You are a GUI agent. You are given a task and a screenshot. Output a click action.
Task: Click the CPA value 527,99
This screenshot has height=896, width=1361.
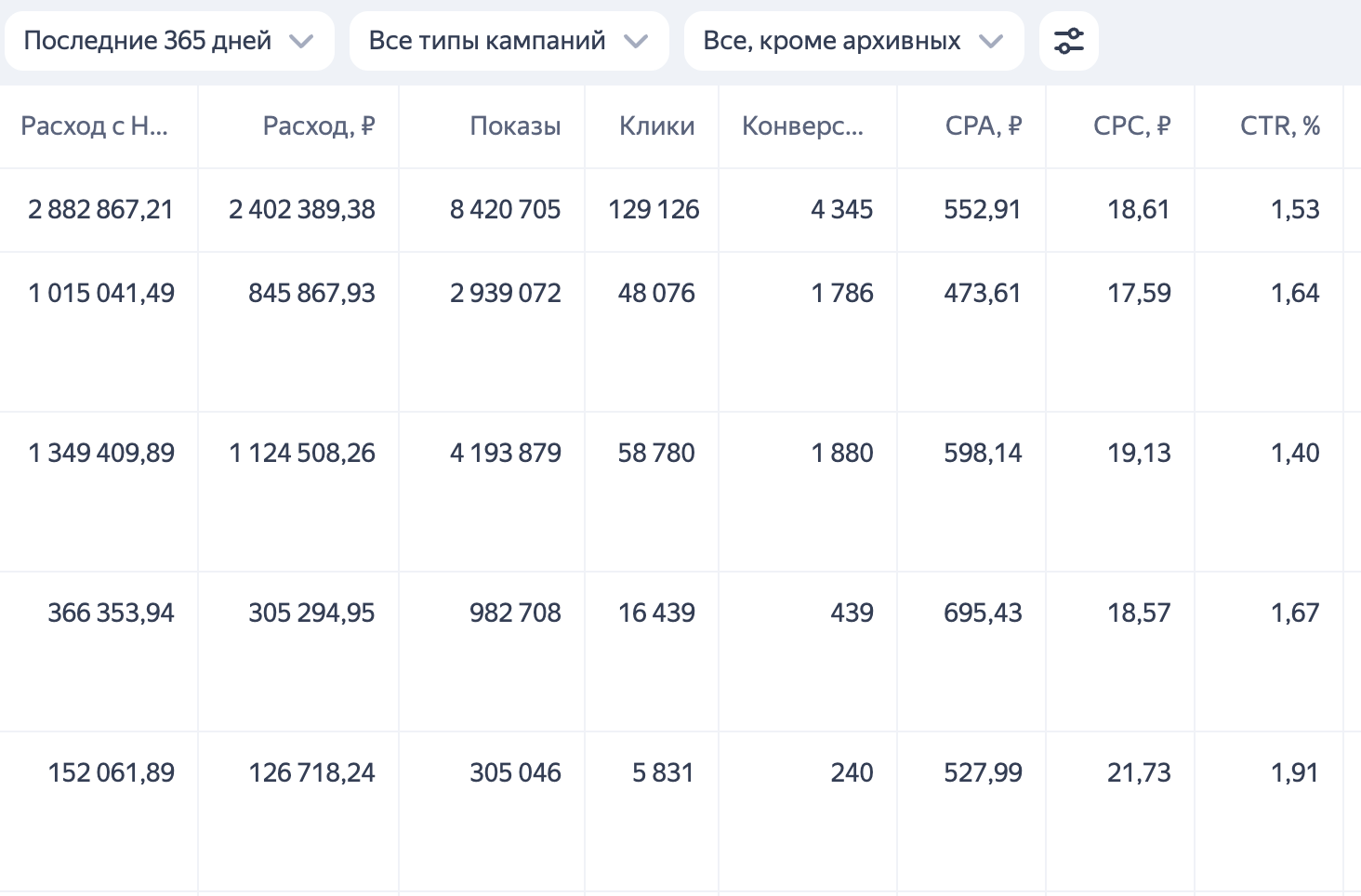[983, 773]
